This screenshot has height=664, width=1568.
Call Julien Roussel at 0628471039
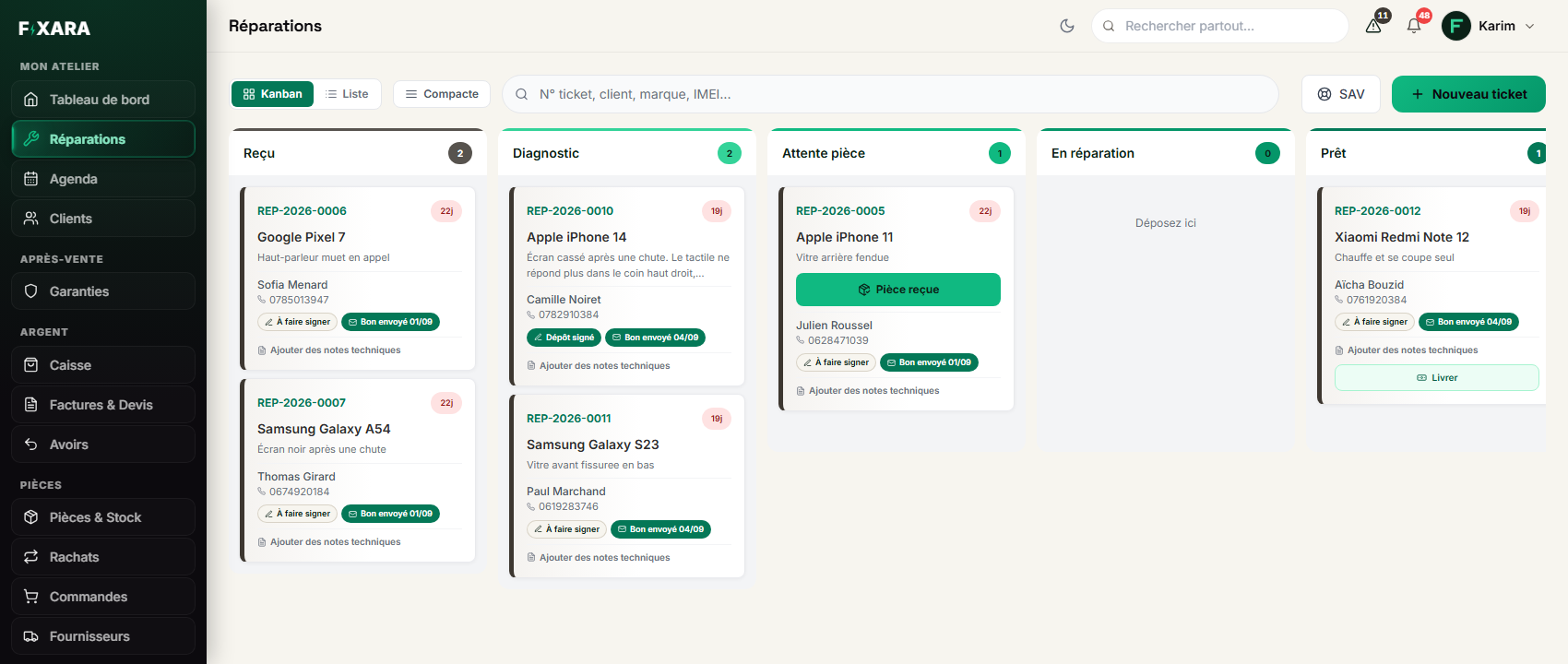832,340
